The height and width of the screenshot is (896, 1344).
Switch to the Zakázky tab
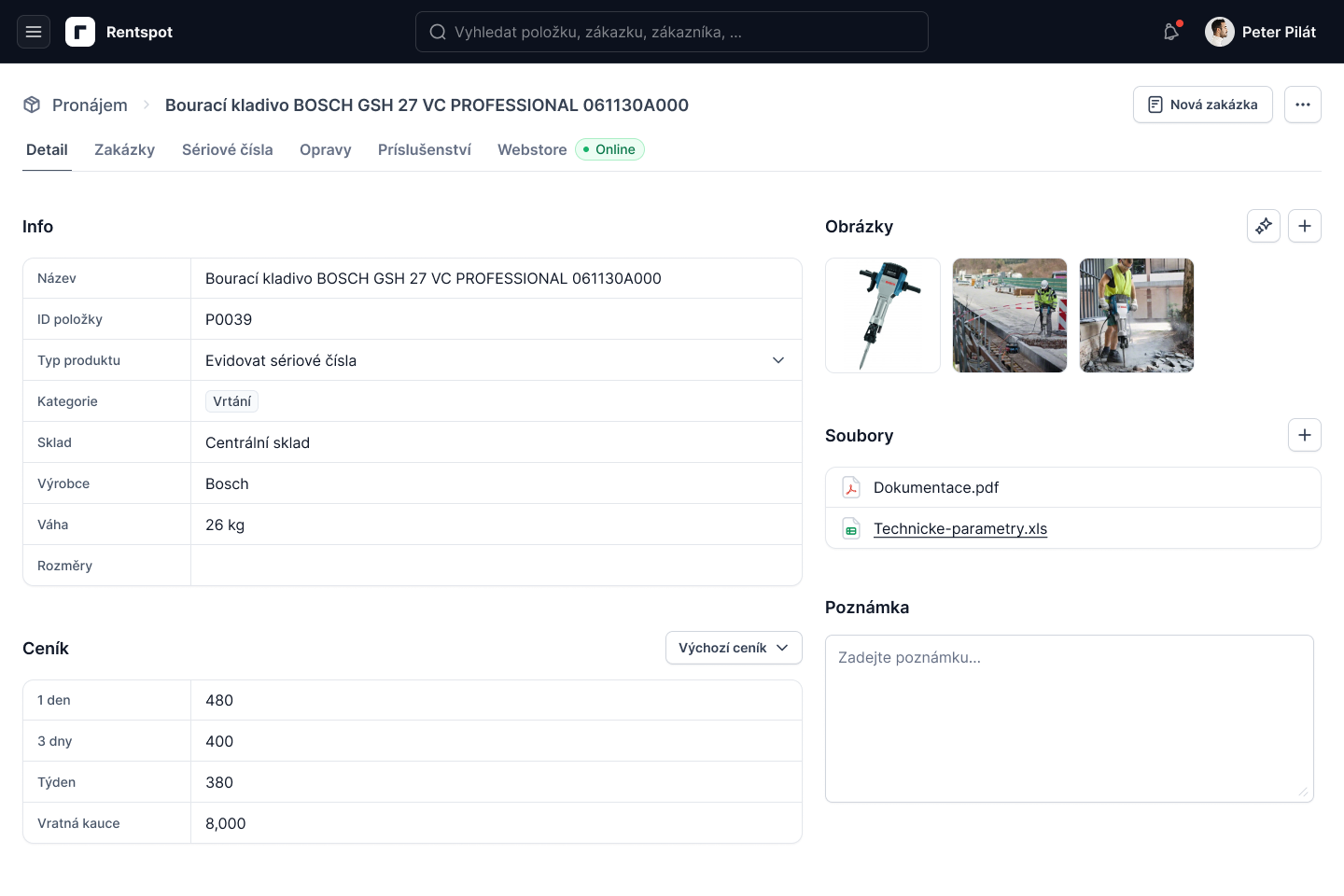pos(124,149)
